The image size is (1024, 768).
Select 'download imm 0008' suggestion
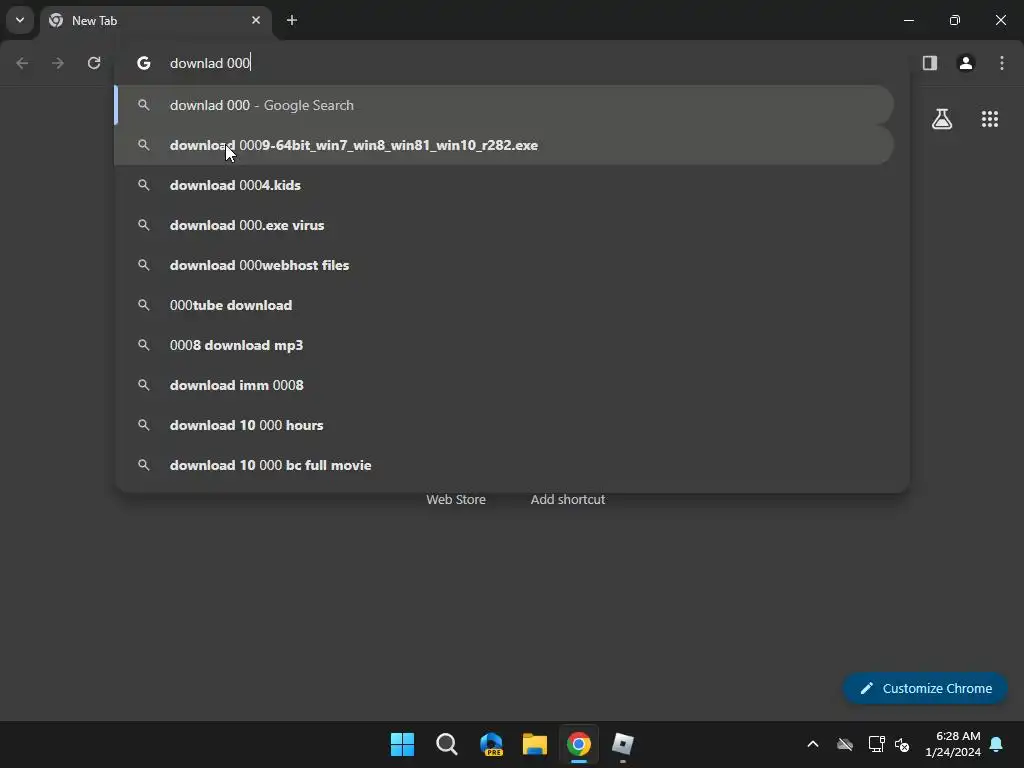504,385
